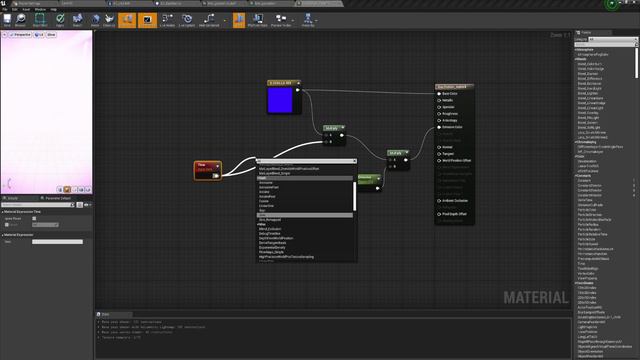This screenshot has width=640, height=360.
Task: Open the Window menu
Action: [x=40, y=9]
